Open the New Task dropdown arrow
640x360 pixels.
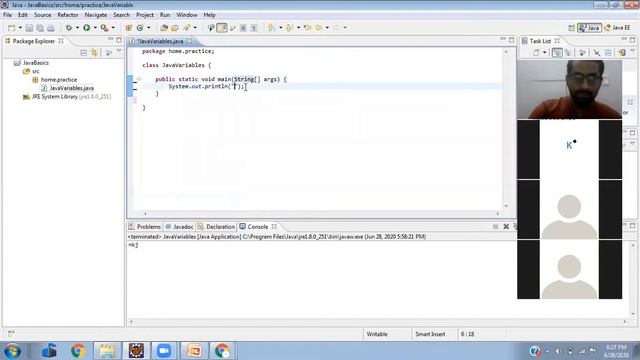[544, 53]
